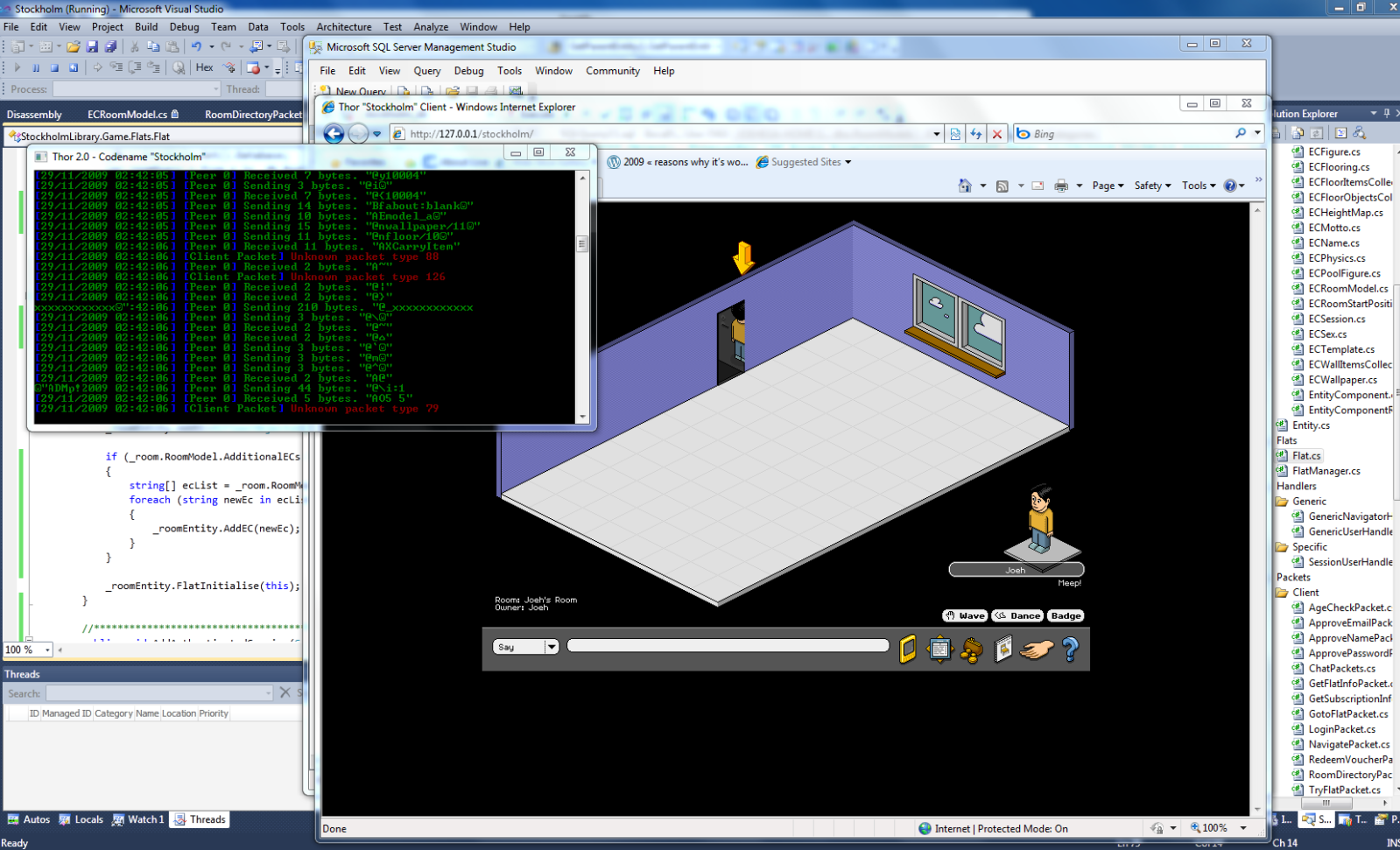The height and width of the screenshot is (850, 1400).
Task: Click yellow Habbo console icon in game
Action: click(x=908, y=649)
